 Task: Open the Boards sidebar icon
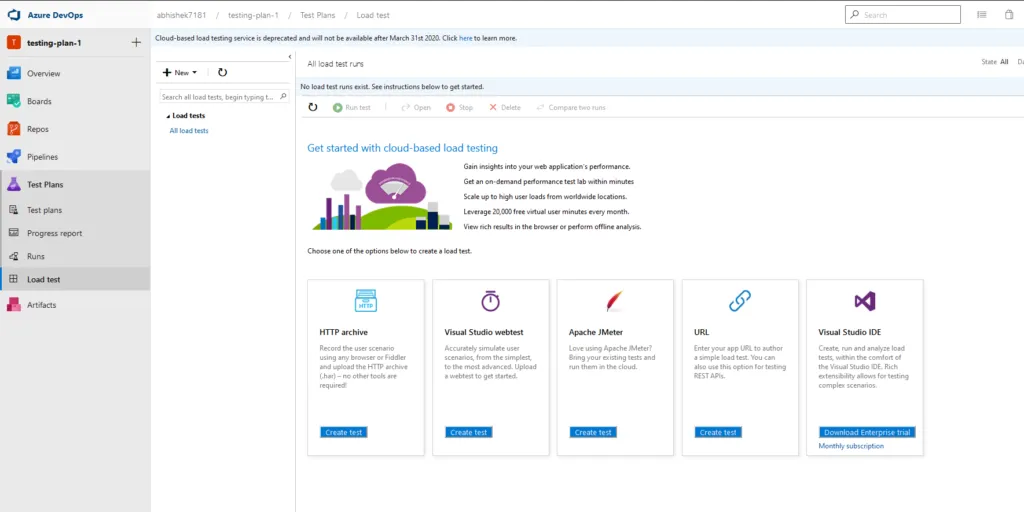pos(14,101)
